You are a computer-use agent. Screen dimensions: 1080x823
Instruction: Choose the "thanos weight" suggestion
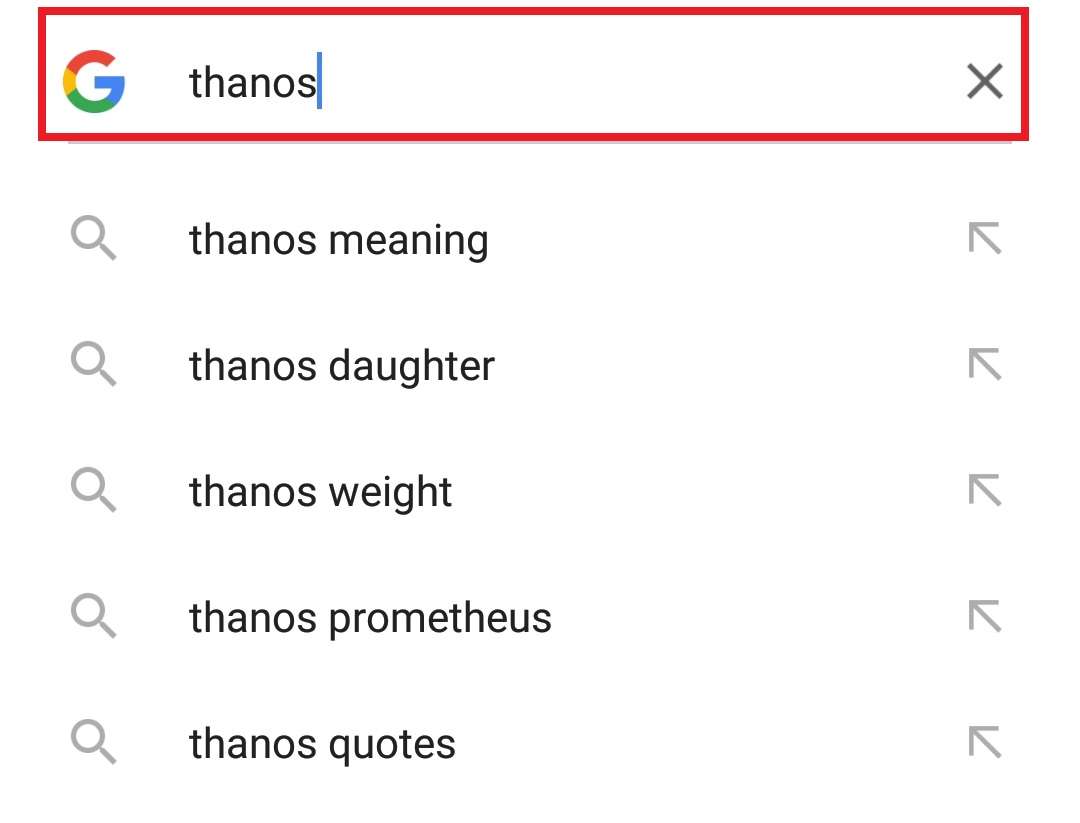[321, 492]
